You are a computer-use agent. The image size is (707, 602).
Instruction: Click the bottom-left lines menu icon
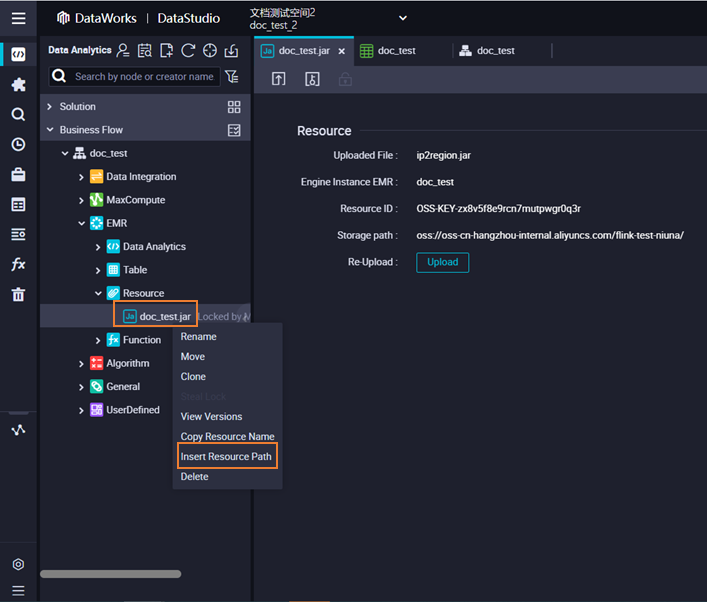click(18, 590)
